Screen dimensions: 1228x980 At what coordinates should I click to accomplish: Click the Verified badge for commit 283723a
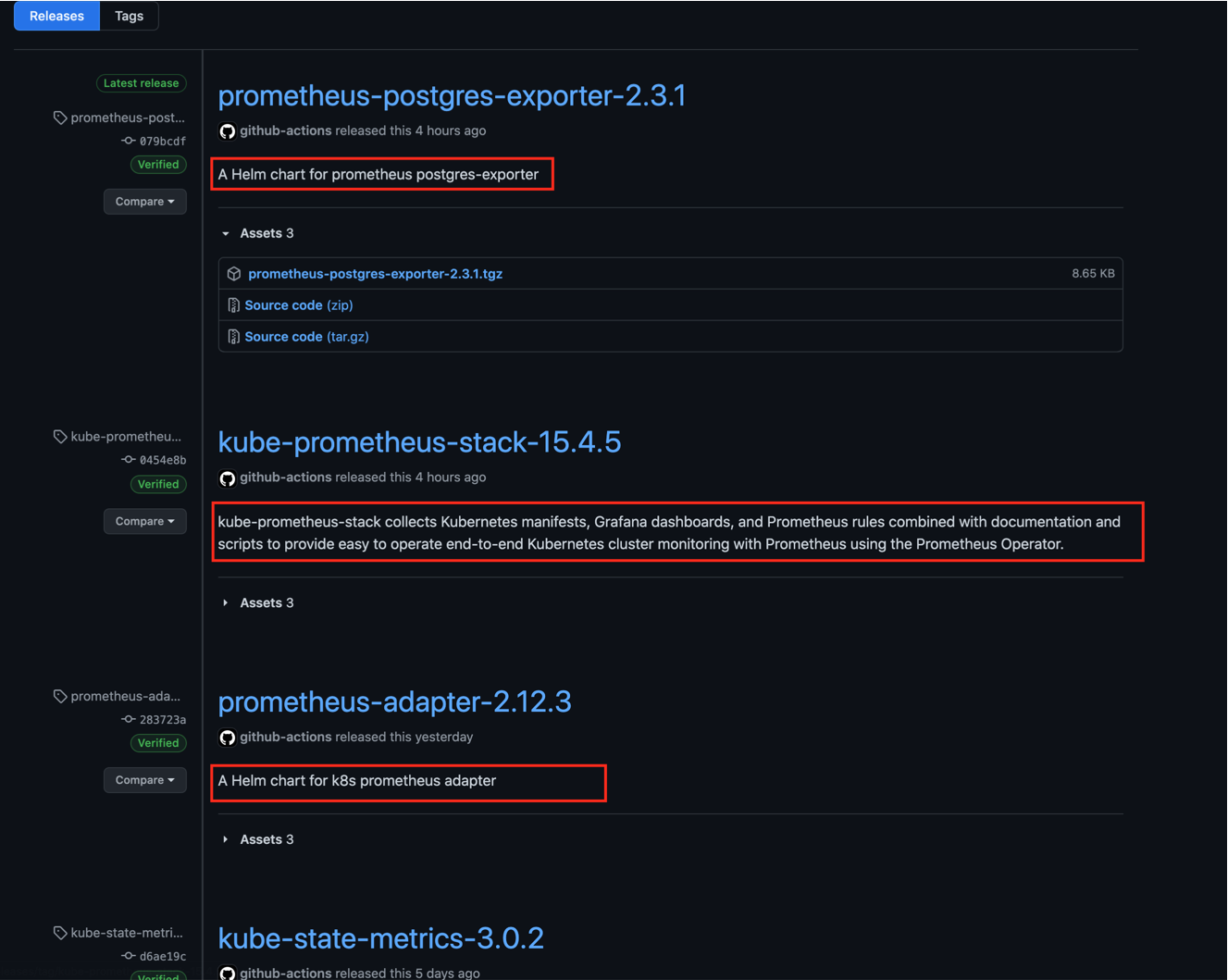click(x=158, y=743)
